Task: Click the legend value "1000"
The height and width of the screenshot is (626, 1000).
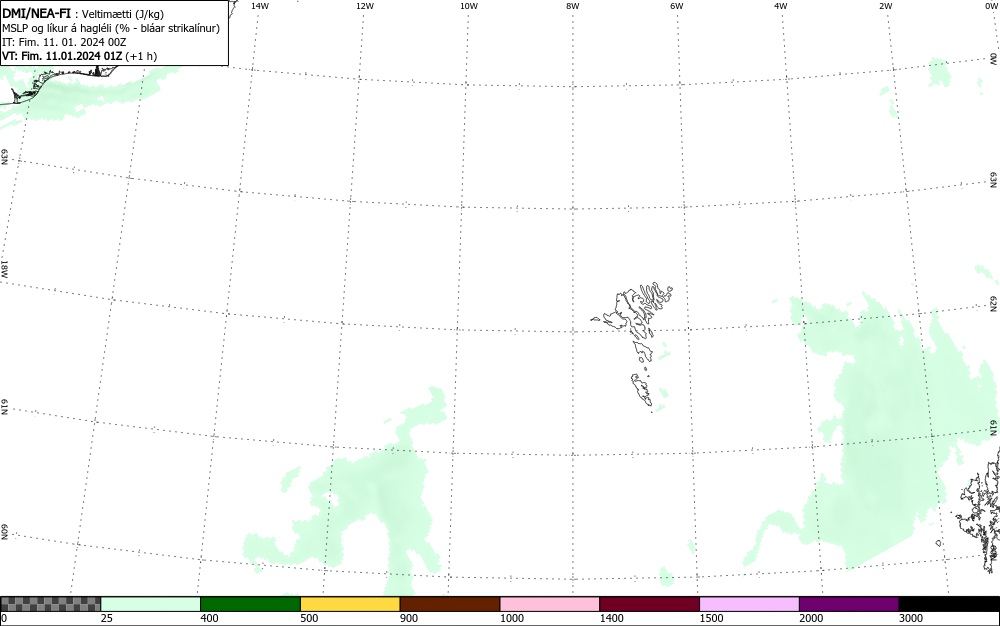Action: pos(511,618)
